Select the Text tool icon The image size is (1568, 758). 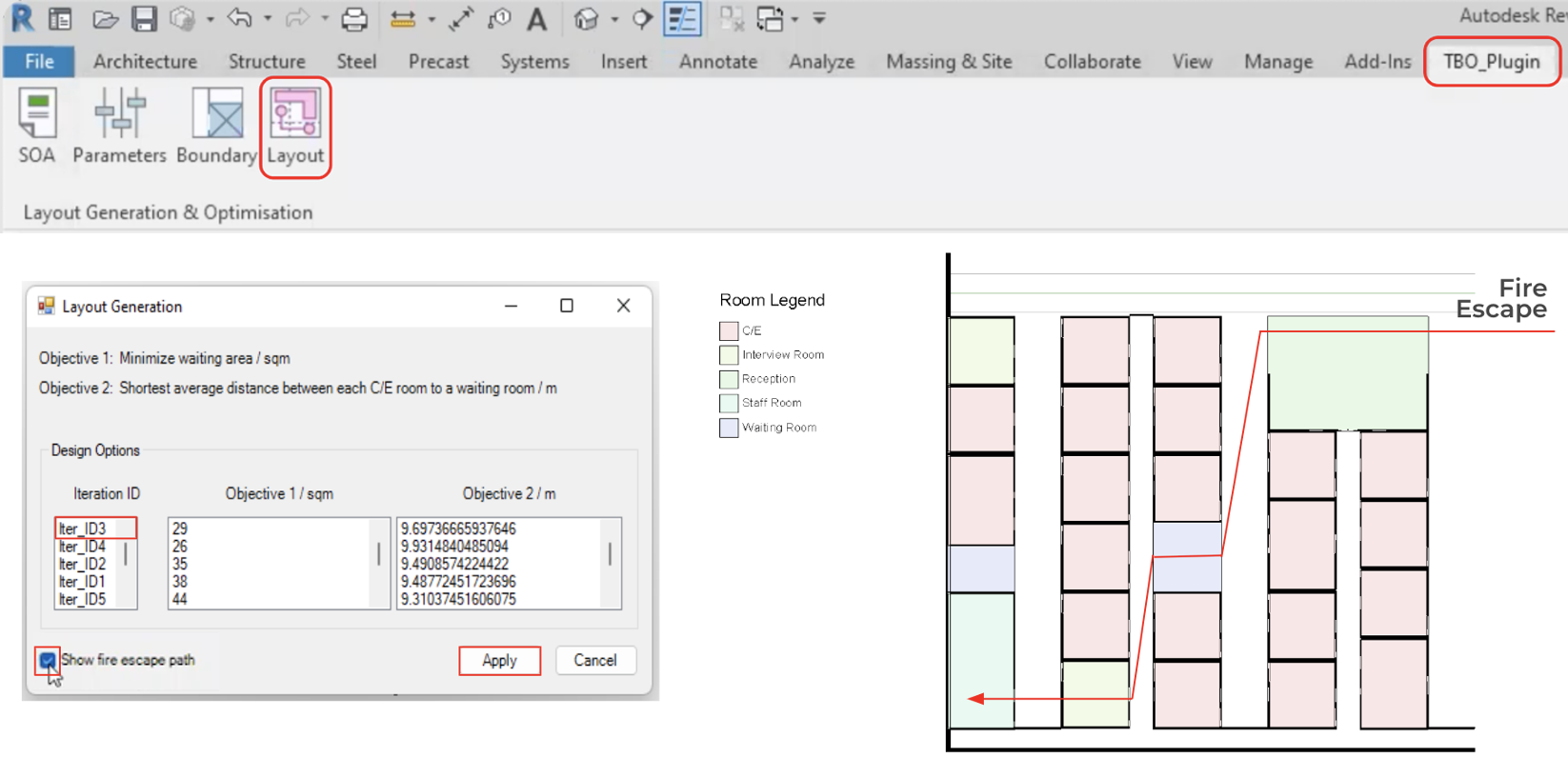click(537, 19)
